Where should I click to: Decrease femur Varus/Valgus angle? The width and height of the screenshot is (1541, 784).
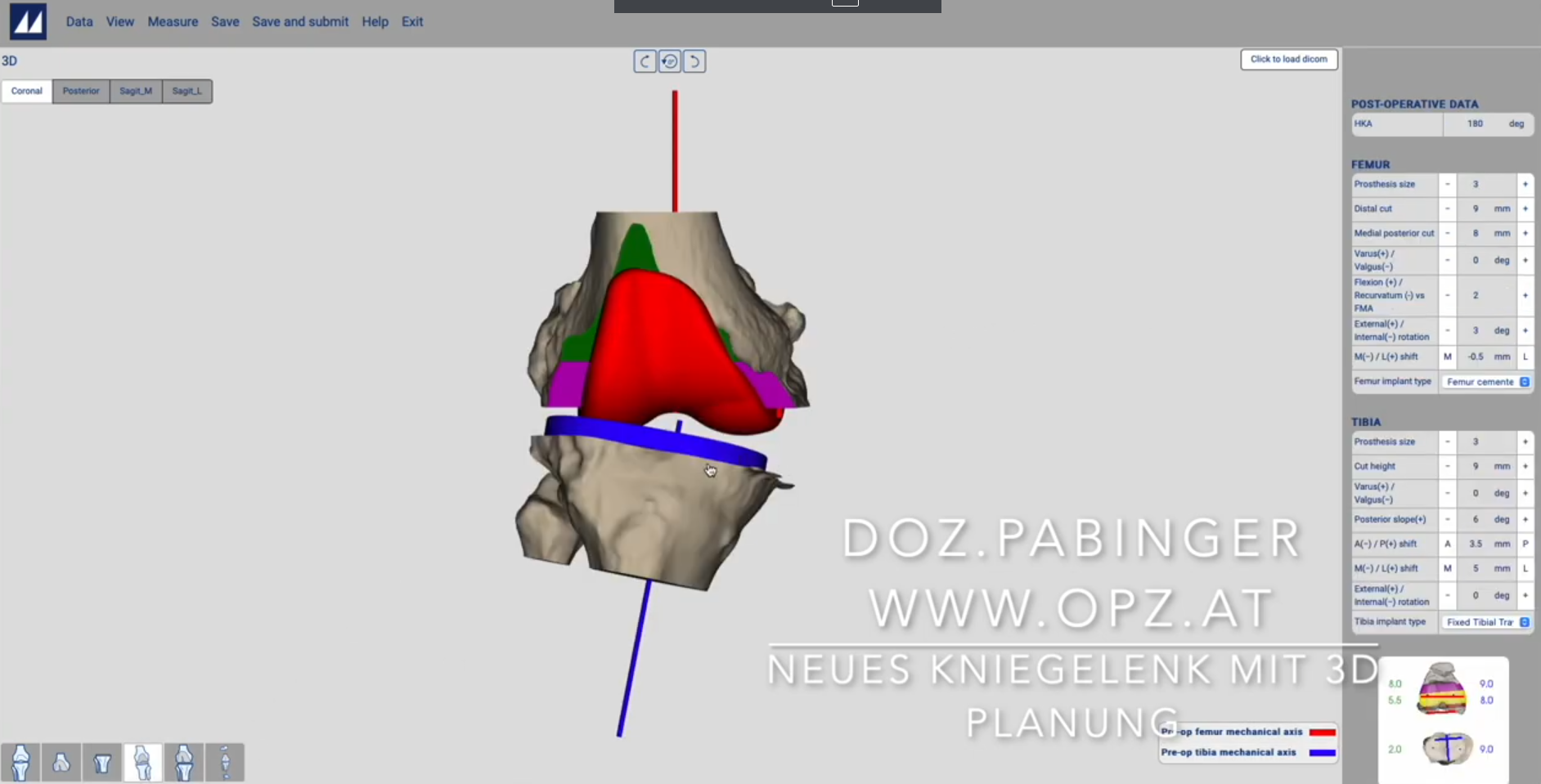coord(1448,261)
